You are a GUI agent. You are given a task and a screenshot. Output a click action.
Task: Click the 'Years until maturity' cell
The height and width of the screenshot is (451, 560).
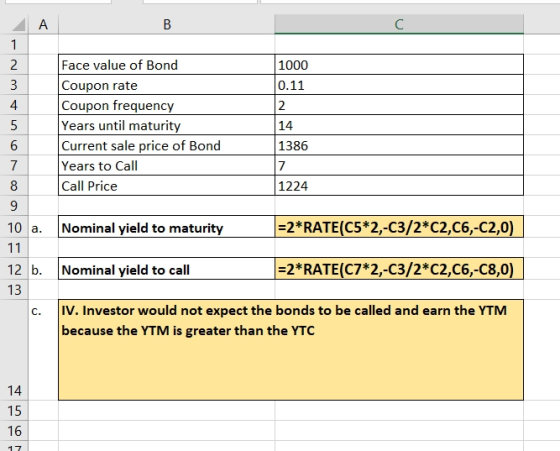tap(167, 125)
